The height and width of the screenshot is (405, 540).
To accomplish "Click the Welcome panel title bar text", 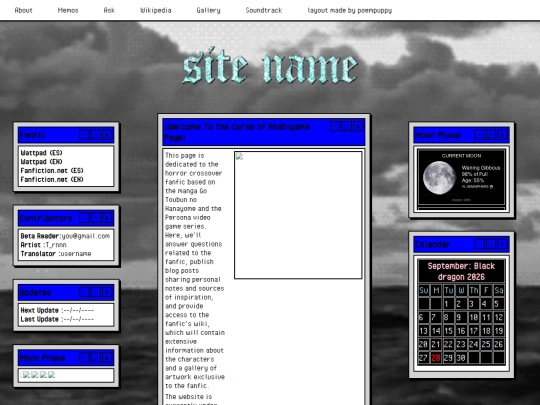I will point(237,132).
